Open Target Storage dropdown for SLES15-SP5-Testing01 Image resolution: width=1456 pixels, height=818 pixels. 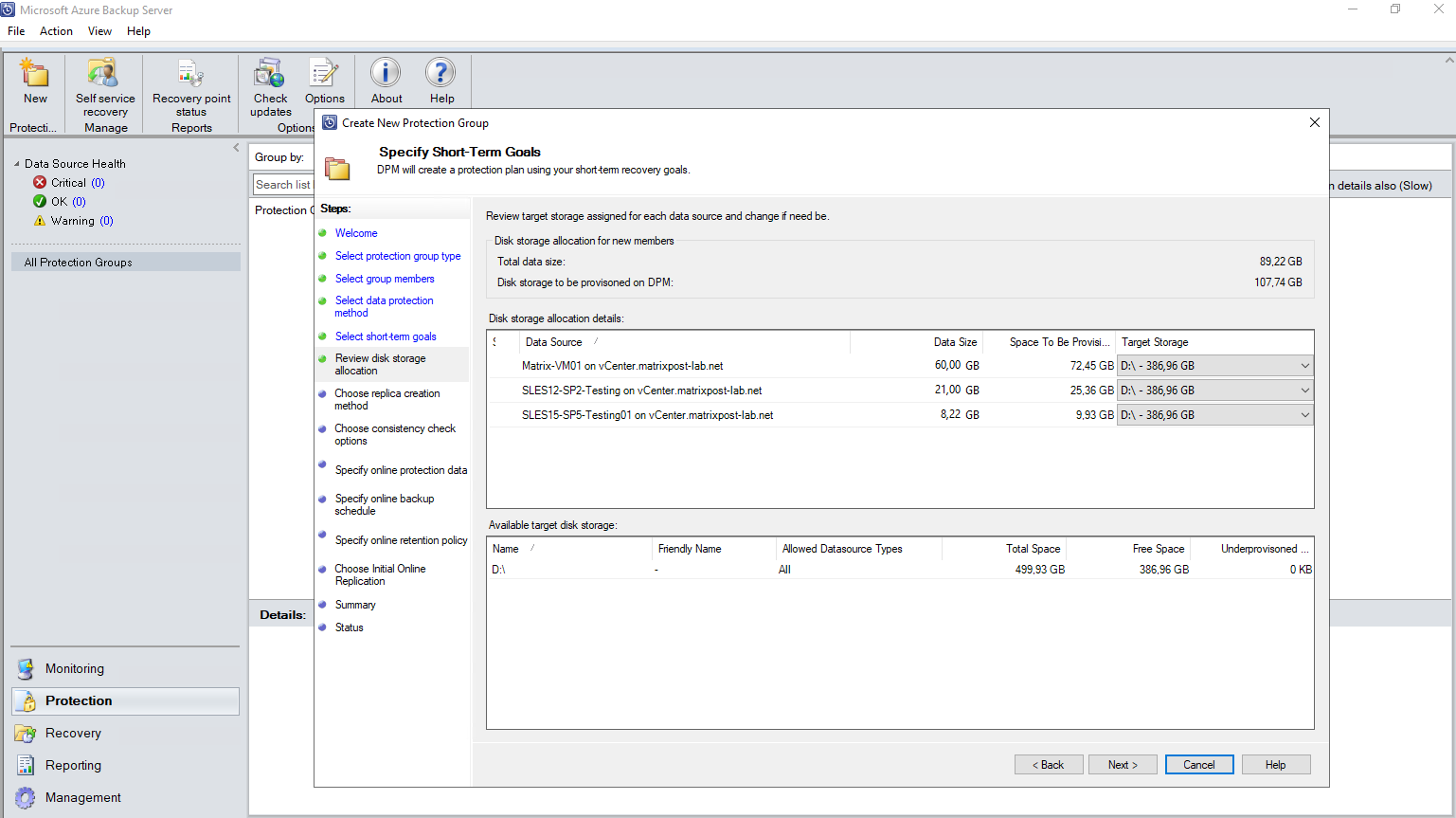(1304, 415)
